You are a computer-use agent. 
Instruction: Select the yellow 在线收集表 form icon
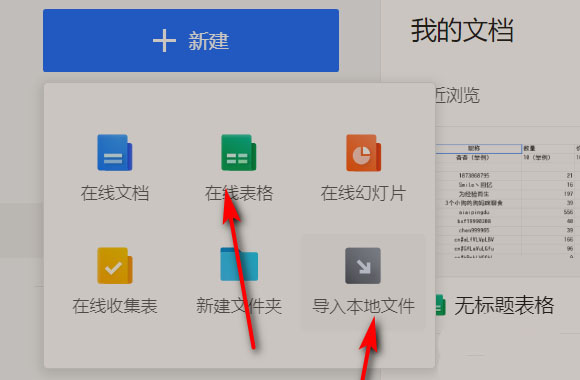click(x=115, y=265)
